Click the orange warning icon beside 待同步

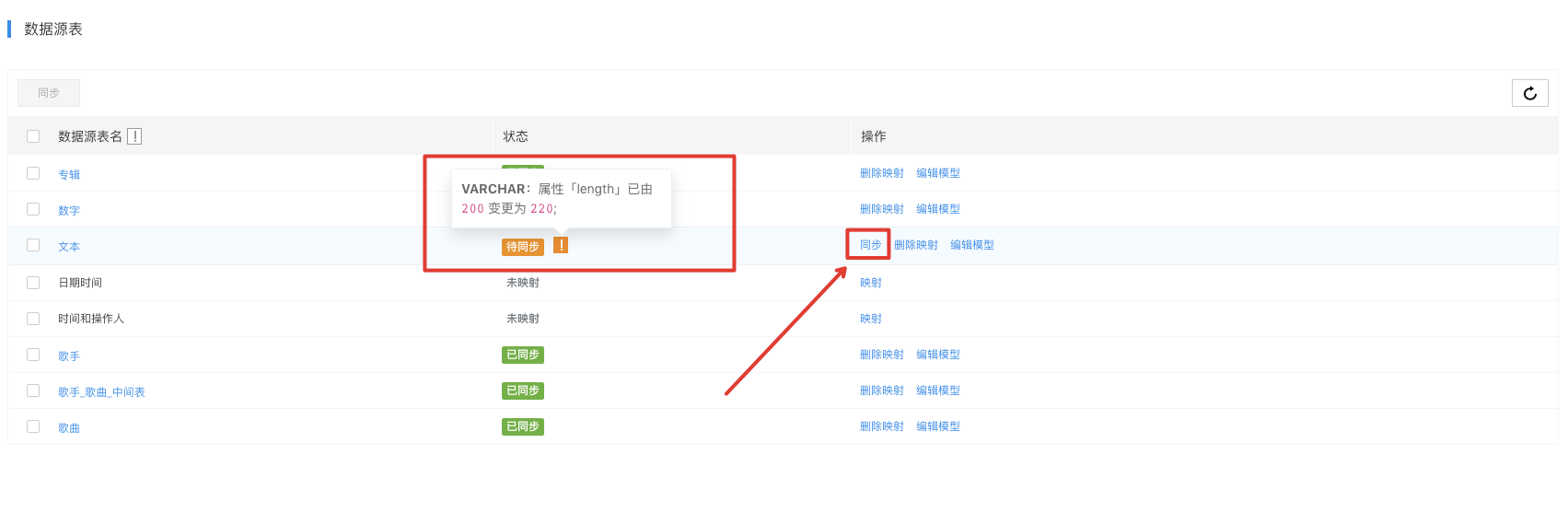[x=561, y=245]
